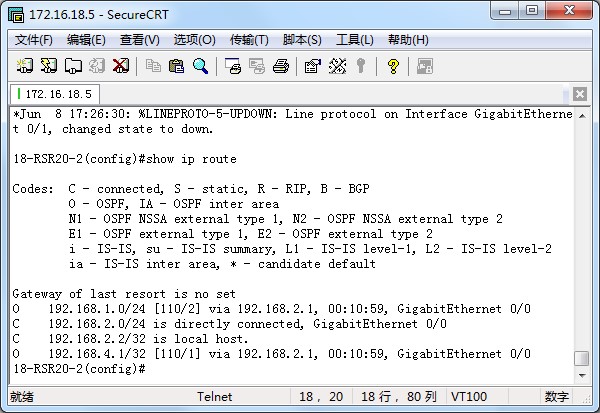
Task: Click the key icon in the toolbar
Action: tap(360, 66)
